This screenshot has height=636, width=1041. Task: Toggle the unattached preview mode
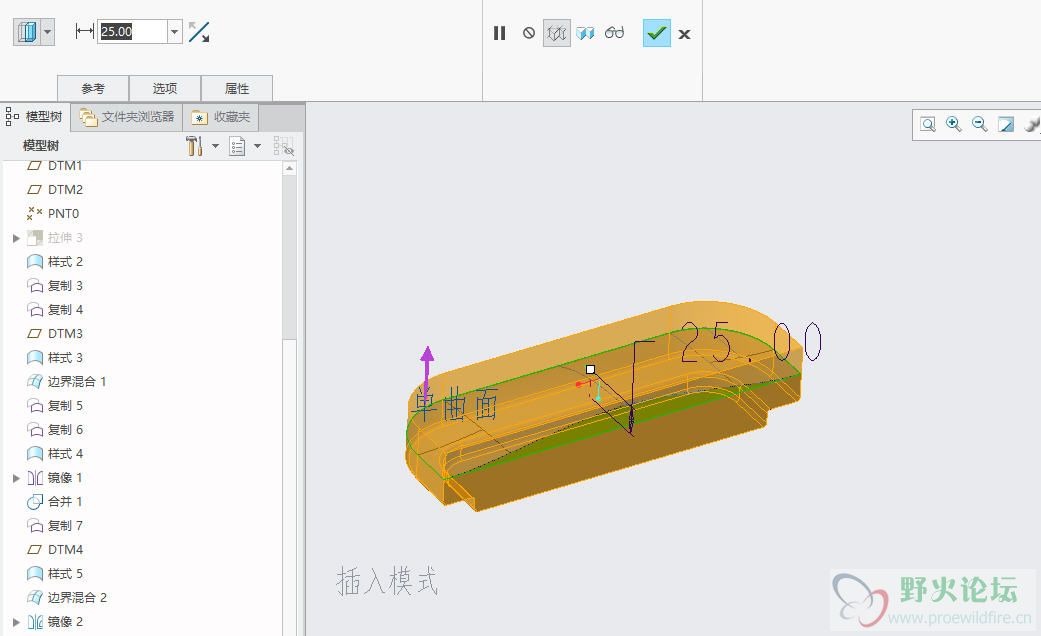(556, 33)
